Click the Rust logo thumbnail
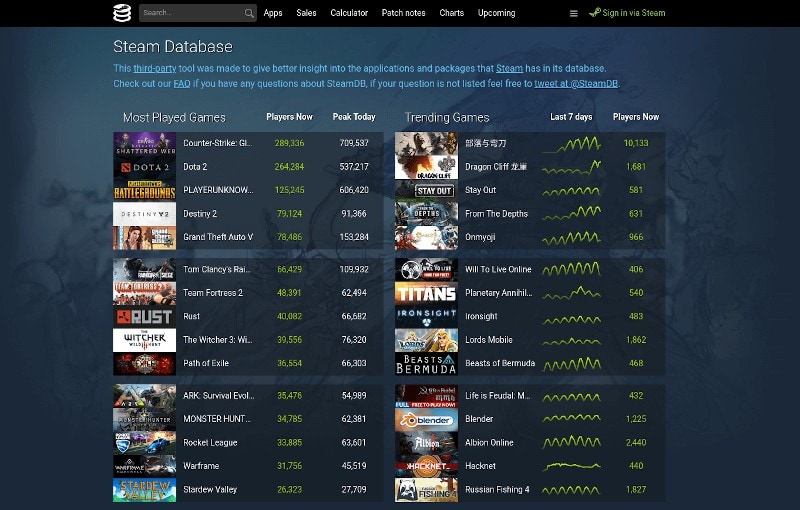The height and width of the screenshot is (510, 800). coord(144,317)
